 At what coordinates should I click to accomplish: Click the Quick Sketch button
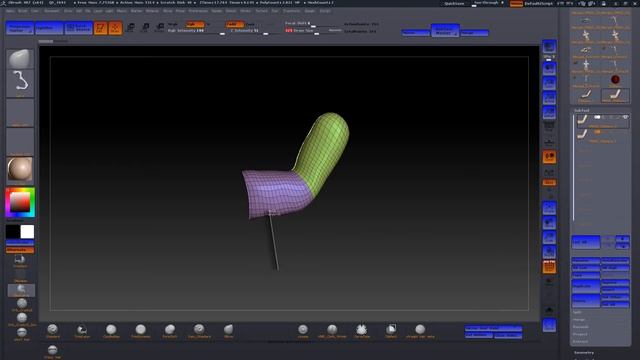point(78,28)
